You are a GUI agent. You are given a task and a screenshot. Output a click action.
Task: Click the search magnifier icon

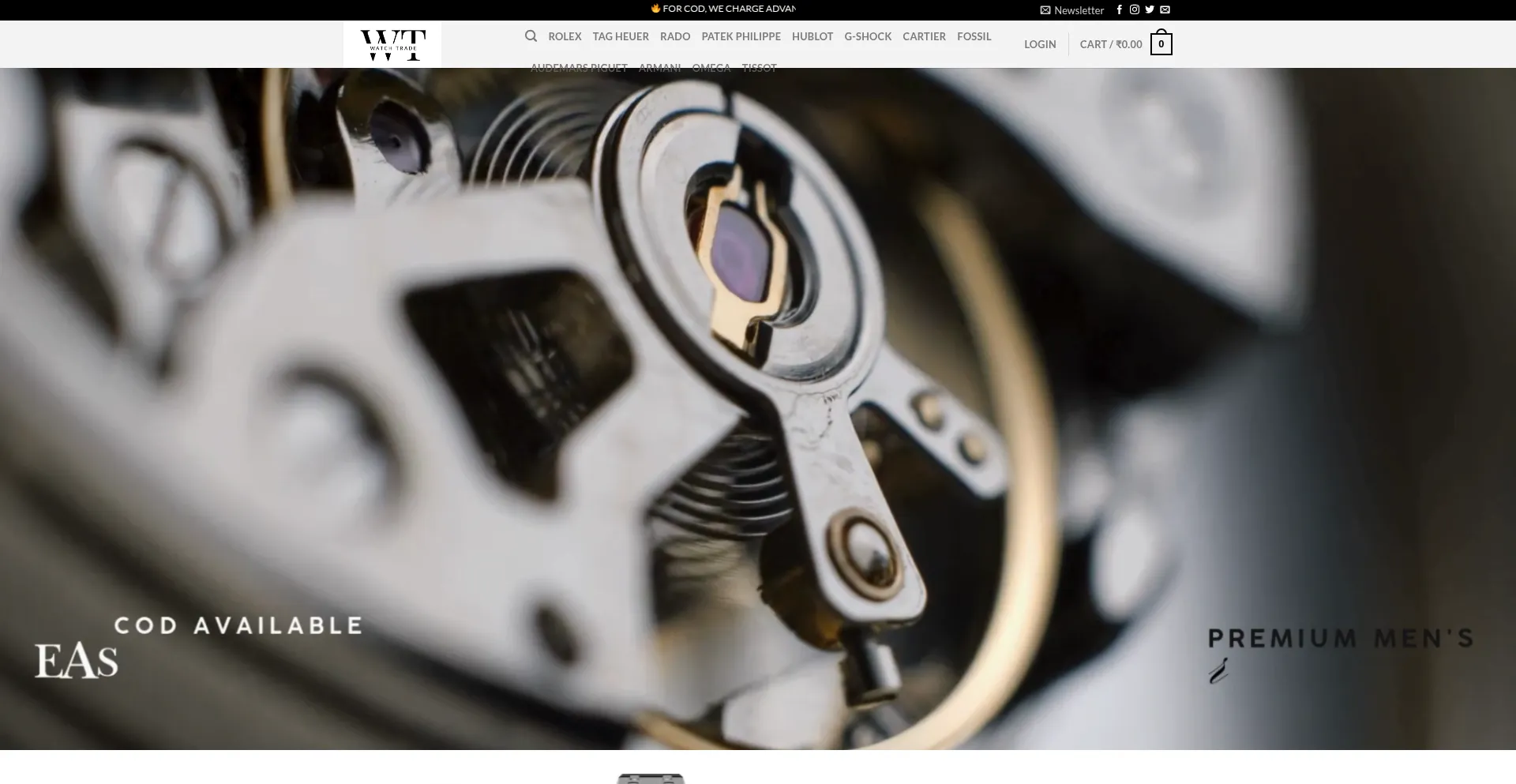531,36
